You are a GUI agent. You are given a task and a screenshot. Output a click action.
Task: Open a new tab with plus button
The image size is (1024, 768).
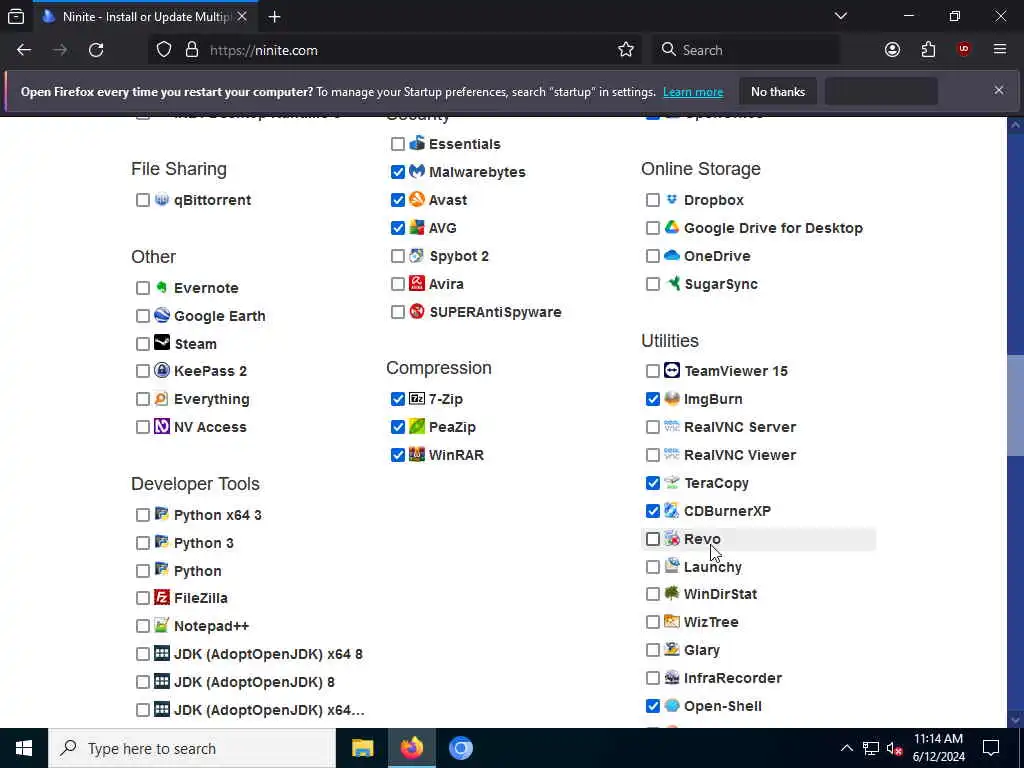coord(274,17)
